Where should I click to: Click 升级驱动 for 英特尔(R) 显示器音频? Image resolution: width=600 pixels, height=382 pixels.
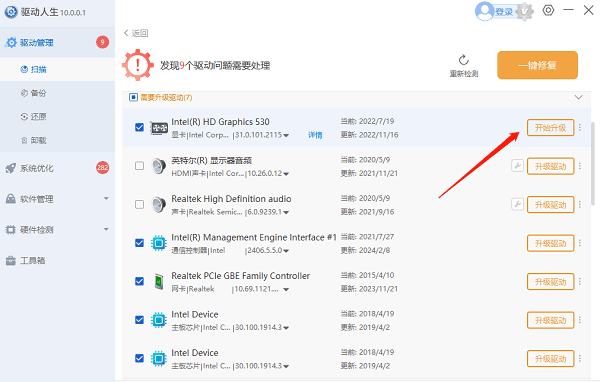[x=550, y=166]
